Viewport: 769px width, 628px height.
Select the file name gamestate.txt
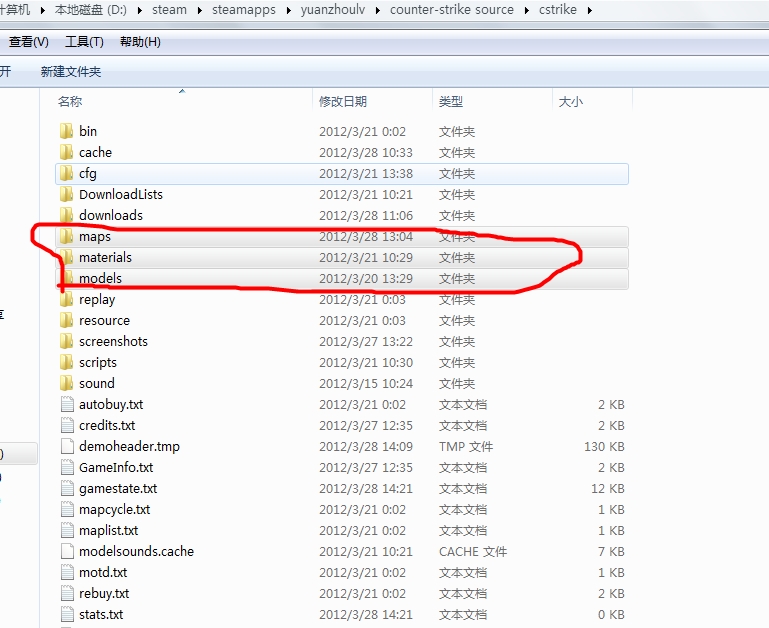pos(118,489)
